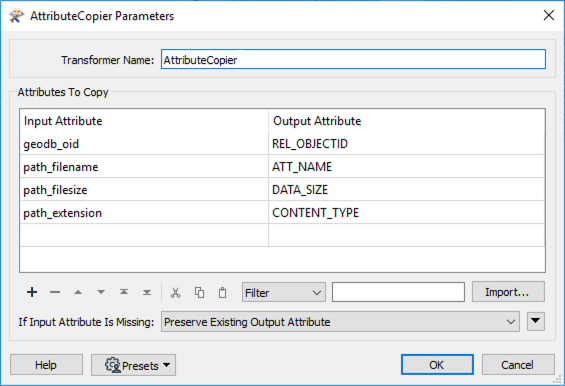Click the AttributeCopier title bar icon
The image size is (565, 386).
click(17, 16)
